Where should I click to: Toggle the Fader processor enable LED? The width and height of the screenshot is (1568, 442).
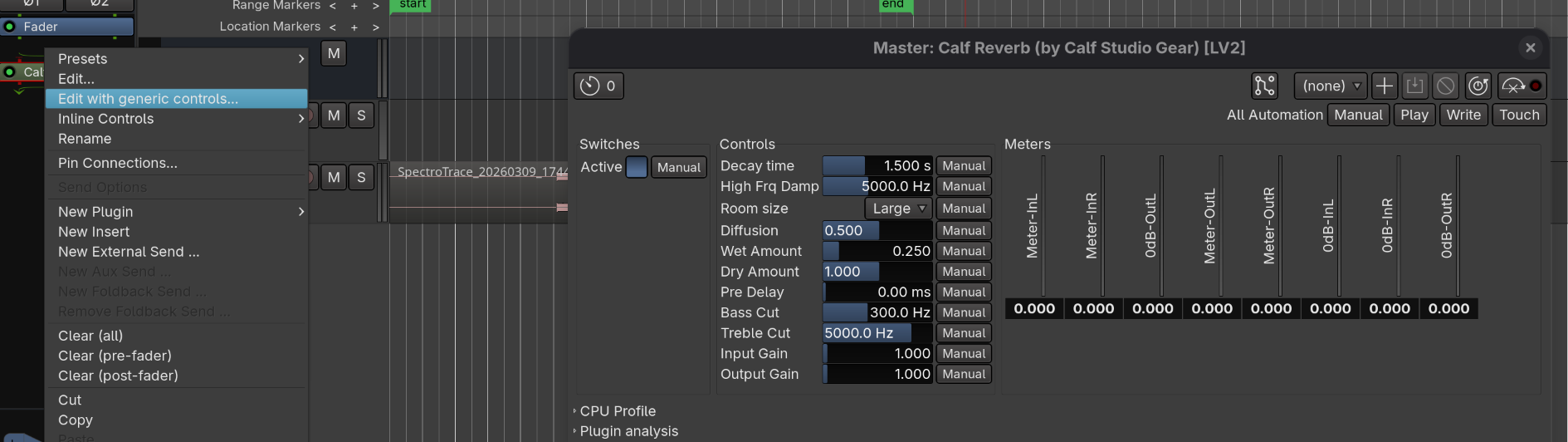click(10, 27)
